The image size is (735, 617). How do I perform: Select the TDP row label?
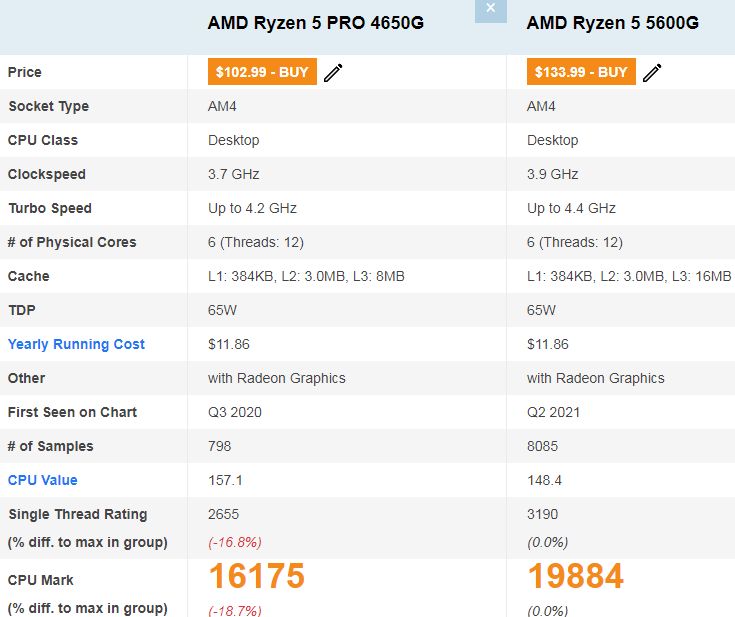tap(22, 310)
